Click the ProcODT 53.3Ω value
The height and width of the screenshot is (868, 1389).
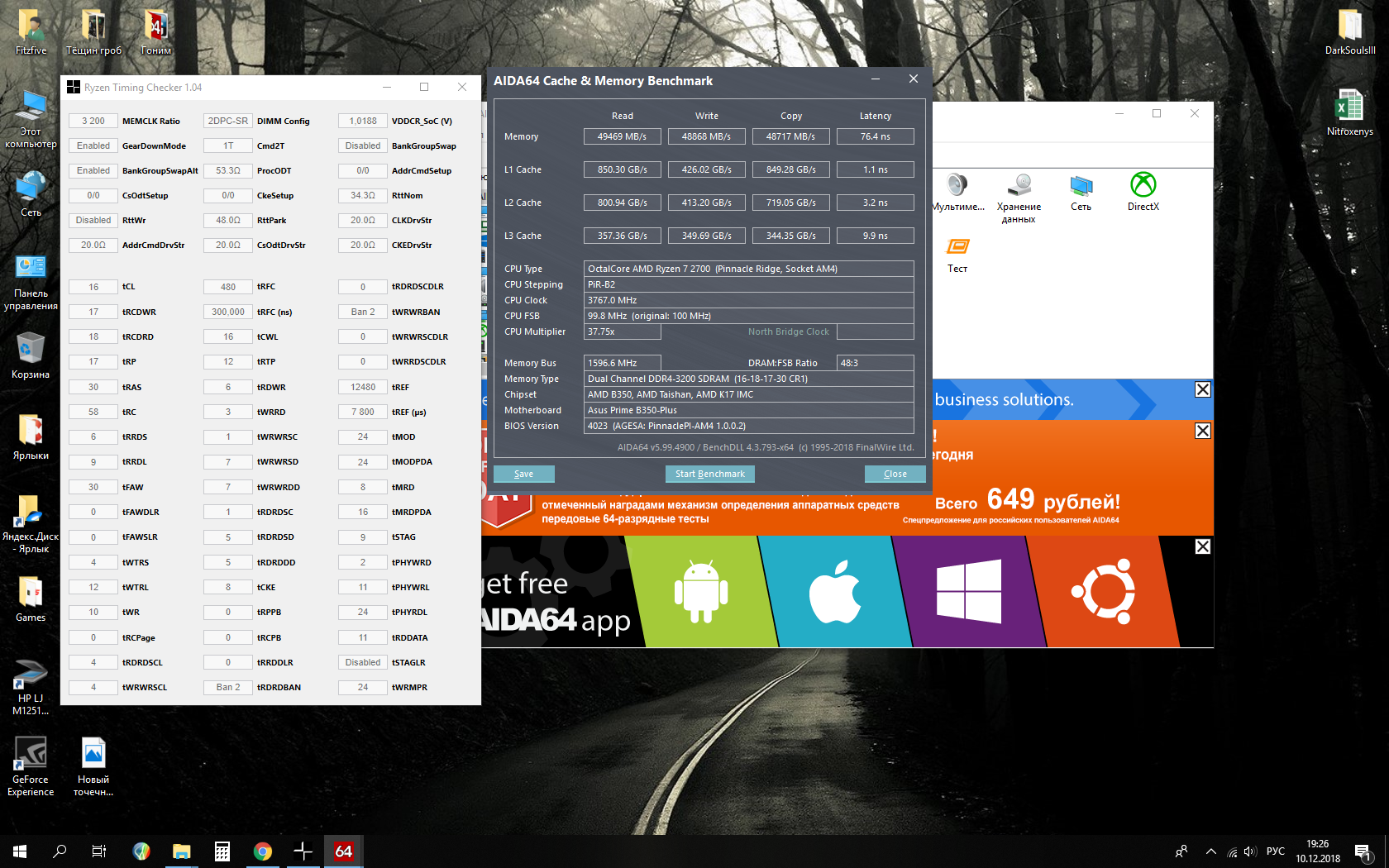coord(228,170)
